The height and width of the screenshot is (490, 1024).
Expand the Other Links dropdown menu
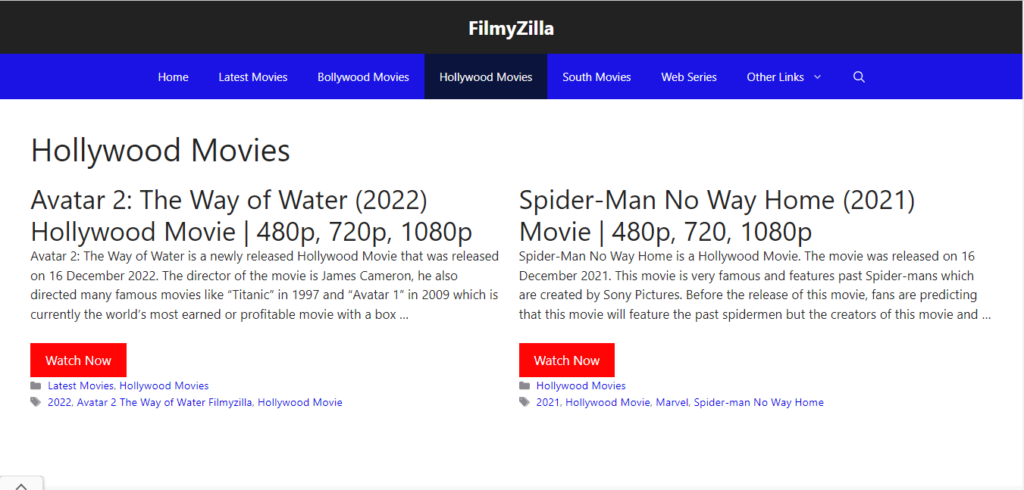point(783,77)
